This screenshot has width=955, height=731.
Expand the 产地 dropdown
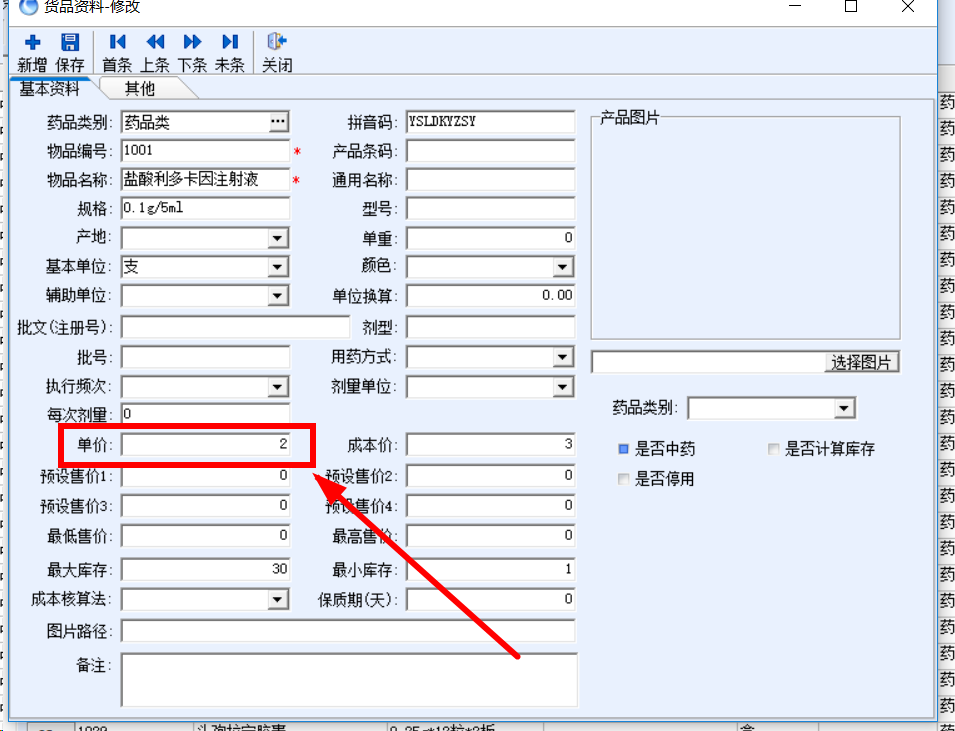point(278,238)
